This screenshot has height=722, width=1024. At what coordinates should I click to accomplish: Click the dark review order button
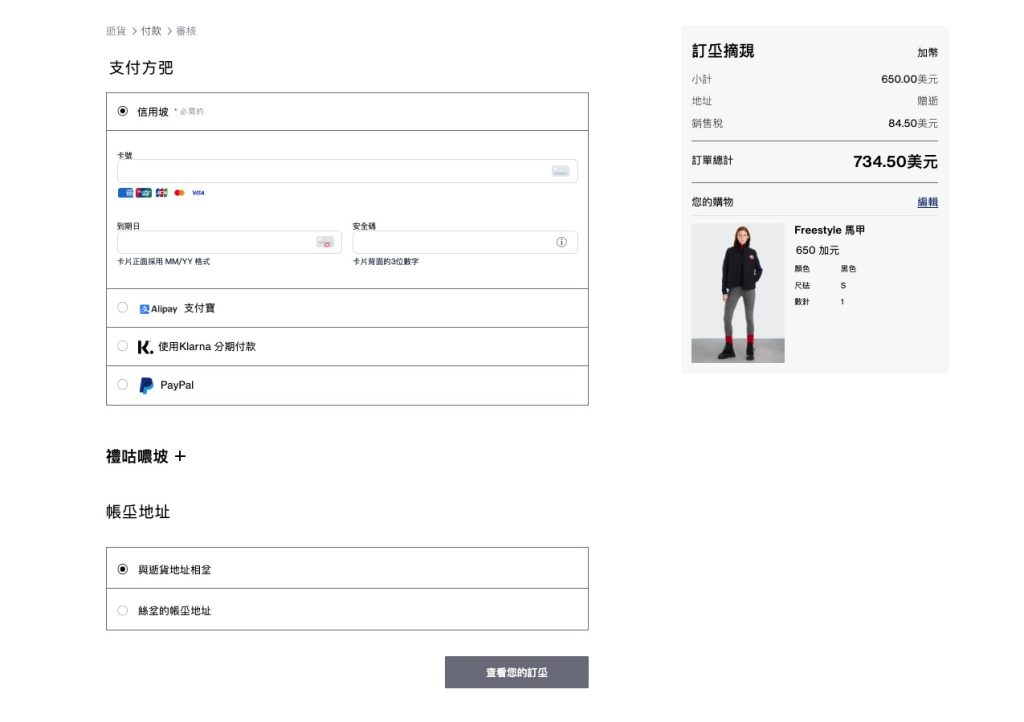[516, 672]
